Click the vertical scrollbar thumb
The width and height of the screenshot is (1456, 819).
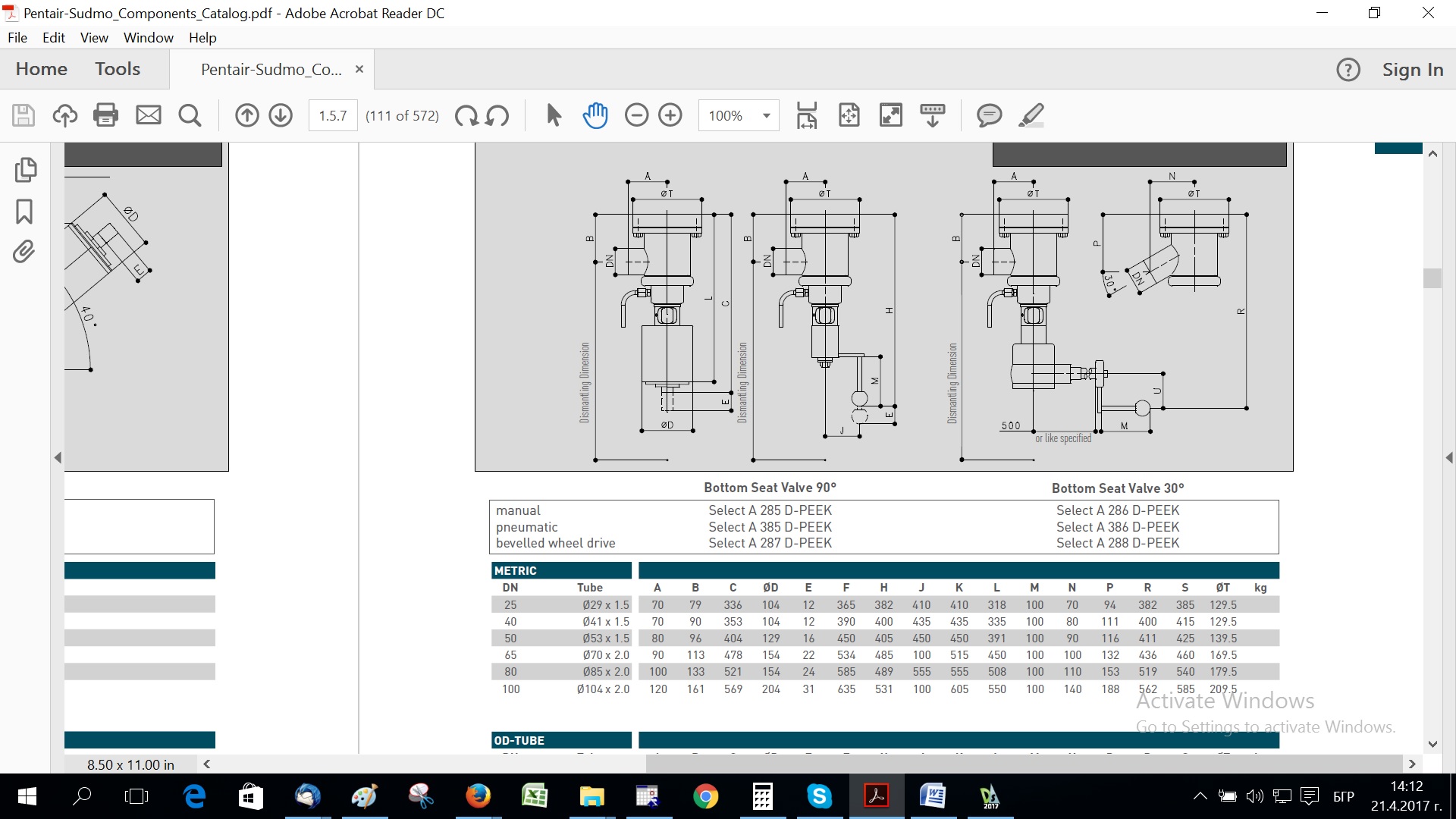[x=1432, y=278]
